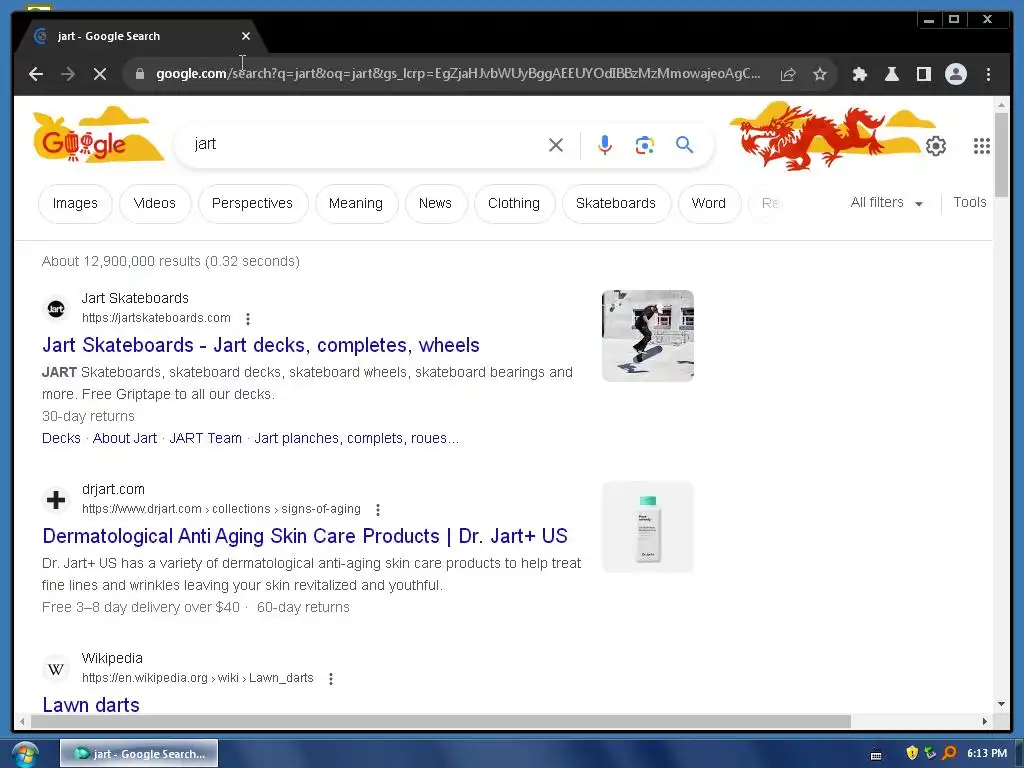Screen dimensions: 1024x768
Task: Select the Chrome taskbar button
Action: (x=139, y=754)
